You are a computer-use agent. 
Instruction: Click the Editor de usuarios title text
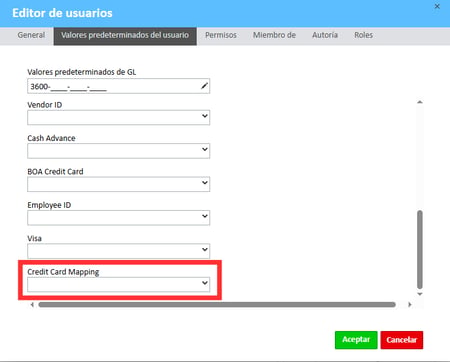62,13
